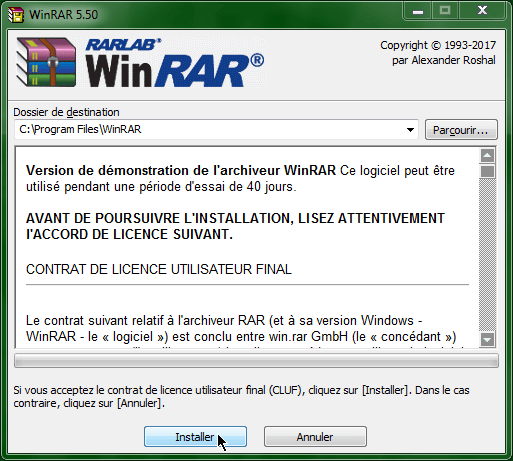
Task: Open the Parcourir... folder browser
Action: tap(461, 130)
